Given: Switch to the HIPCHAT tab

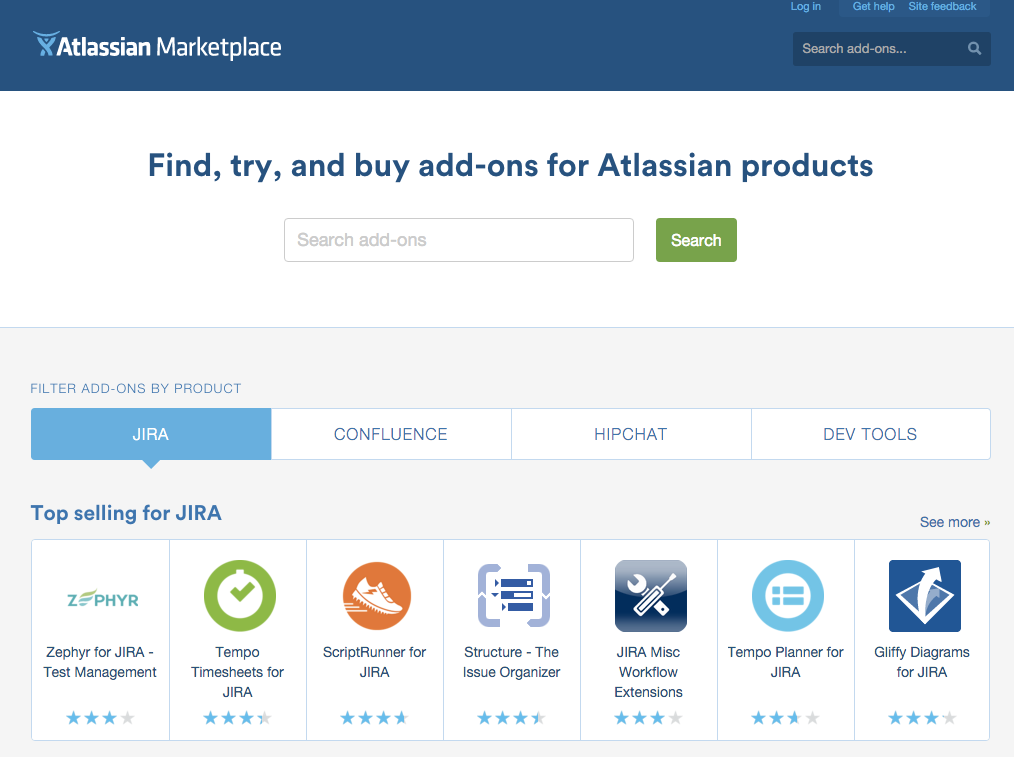Looking at the screenshot, I should 631,434.
